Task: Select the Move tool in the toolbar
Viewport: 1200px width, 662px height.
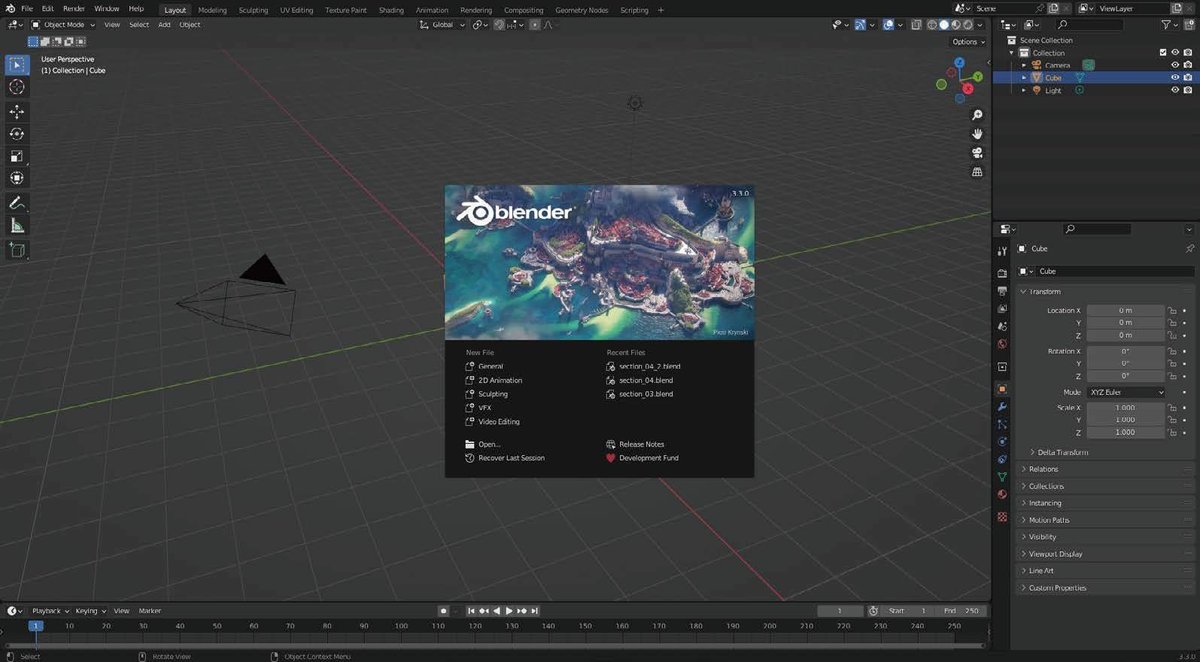Action: [16, 110]
